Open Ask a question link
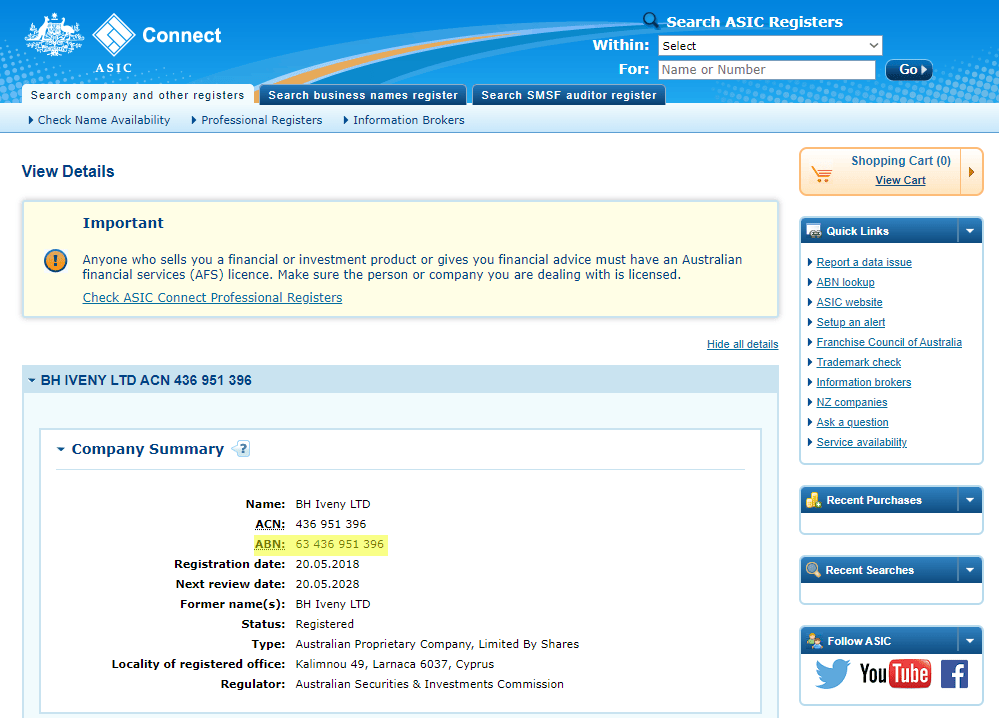999x718 pixels. (x=852, y=422)
